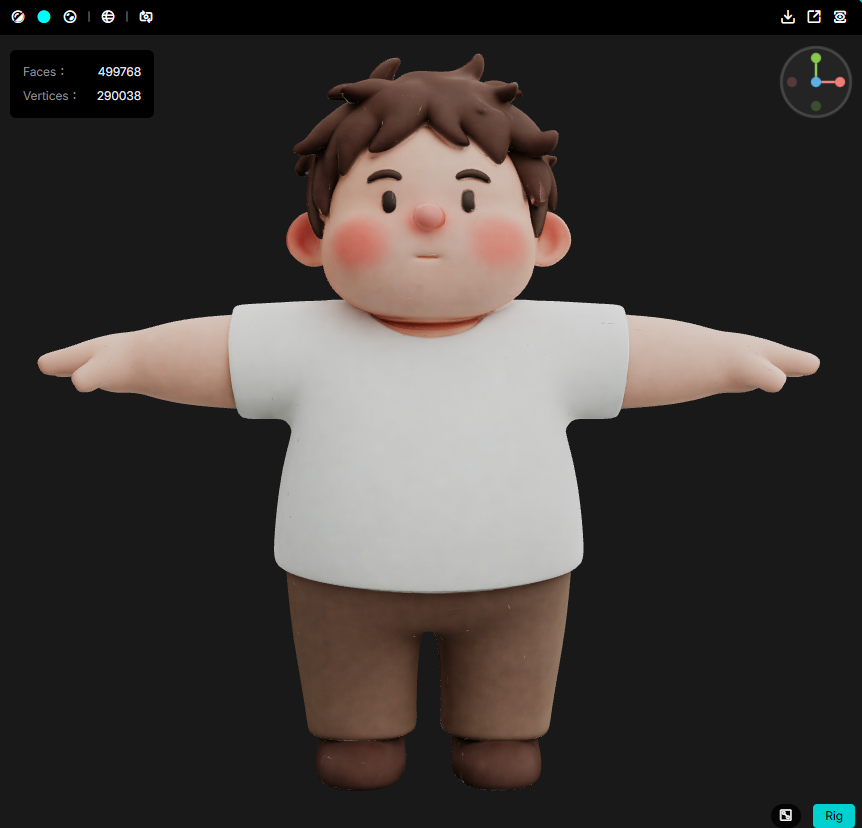Select the solid cyan circle view mode

tap(44, 16)
